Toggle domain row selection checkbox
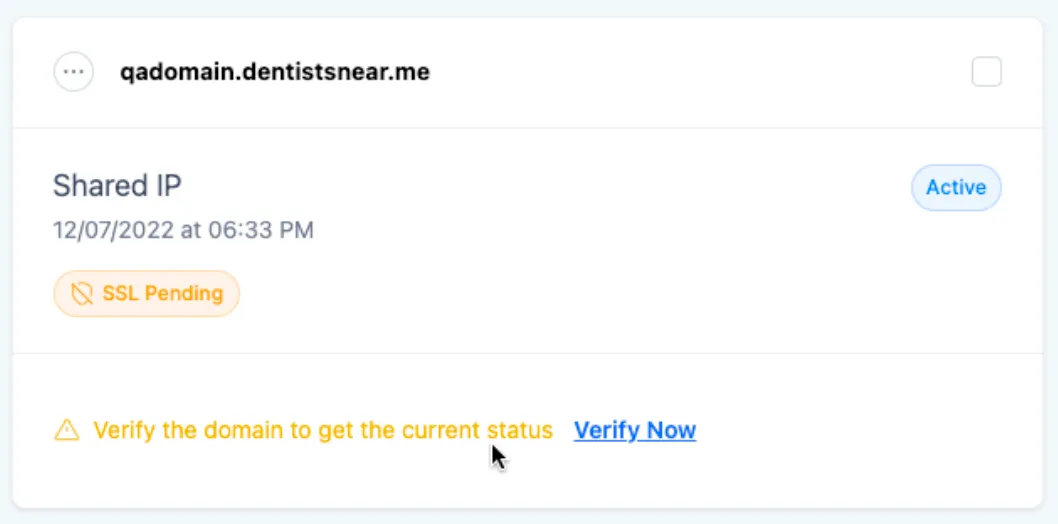This screenshot has width=1058, height=524. tap(986, 72)
